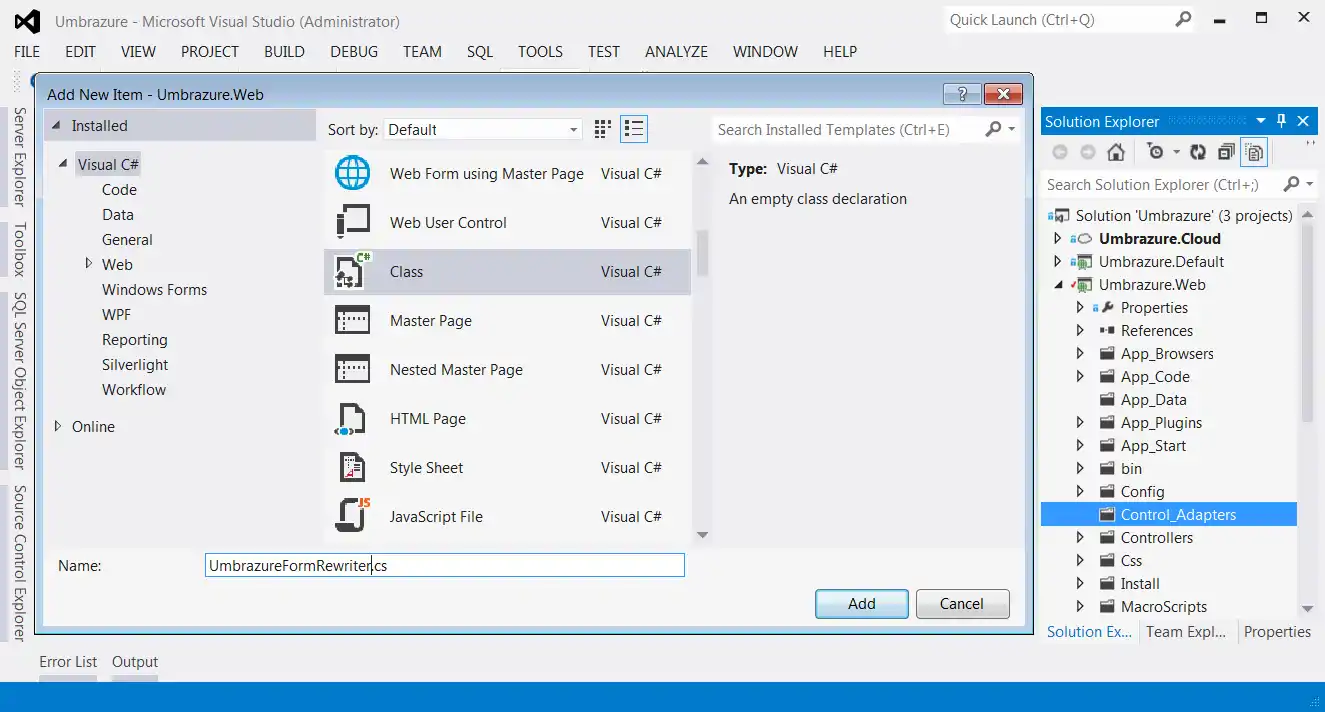Open the PROJECT menu

point(210,51)
